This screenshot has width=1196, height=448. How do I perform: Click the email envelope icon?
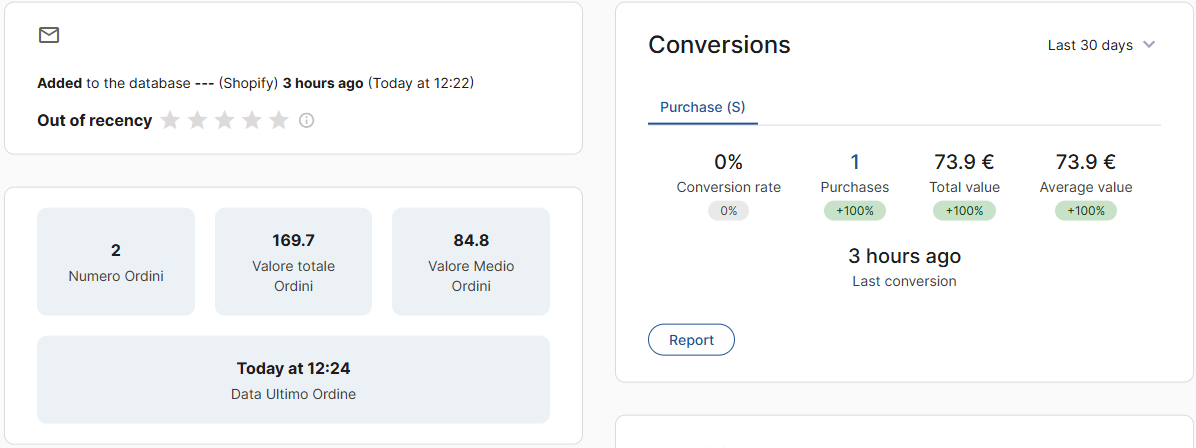pos(49,35)
